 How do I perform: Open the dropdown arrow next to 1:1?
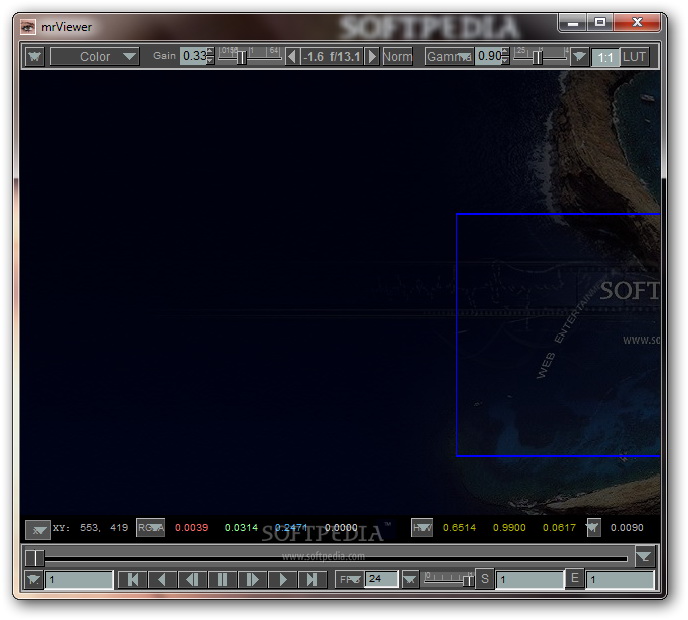pyautogui.click(x=579, y=57)
